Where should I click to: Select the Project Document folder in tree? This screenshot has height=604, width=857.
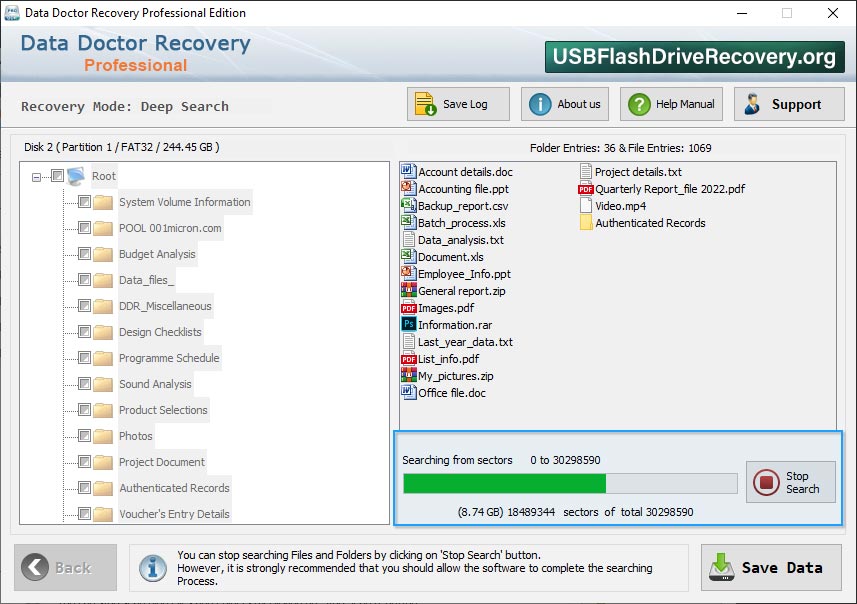tap(162, 462)
